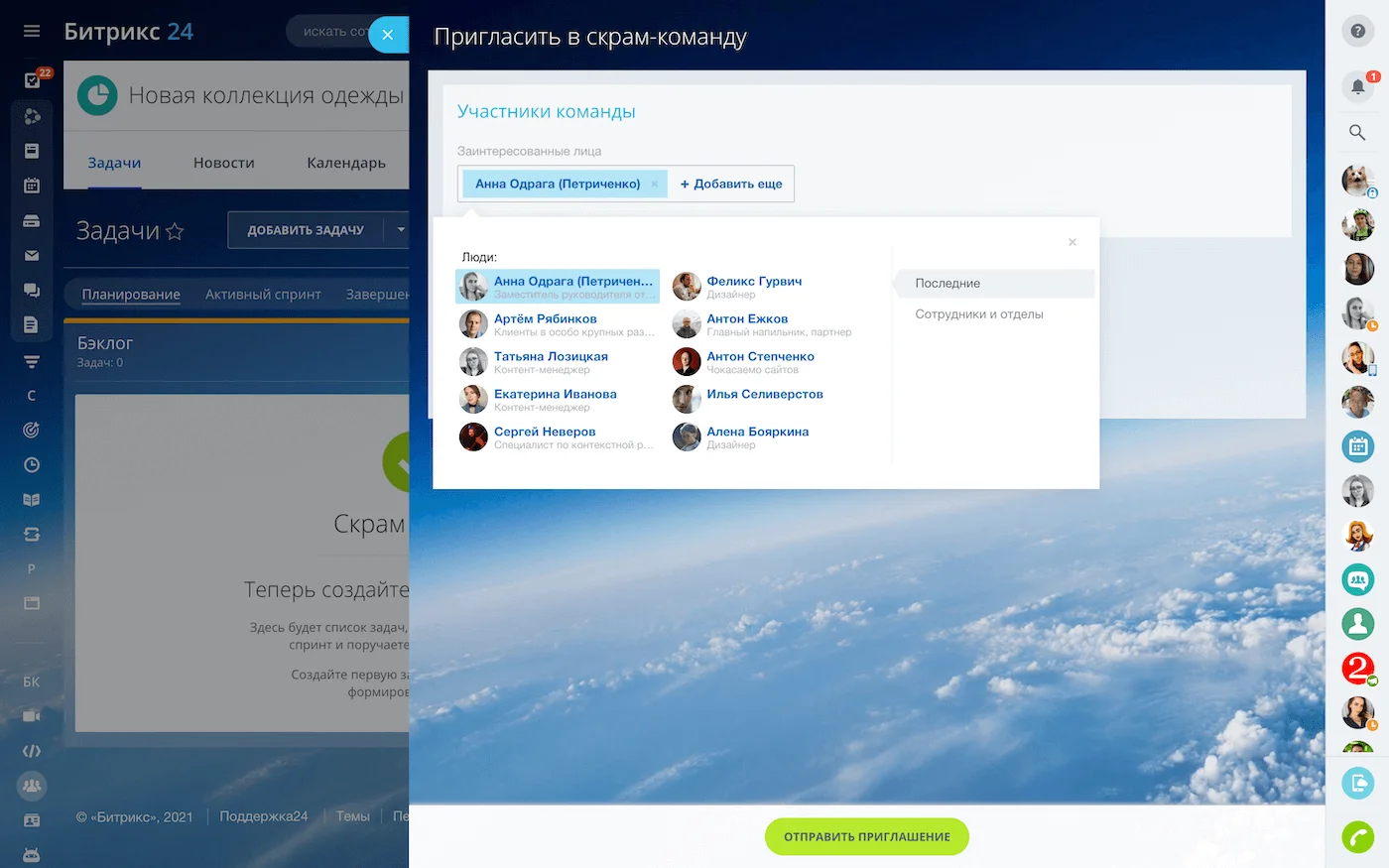Click Добавить еще to add participants
Viewport: 1389px width, 868px height.
[731, 185]
